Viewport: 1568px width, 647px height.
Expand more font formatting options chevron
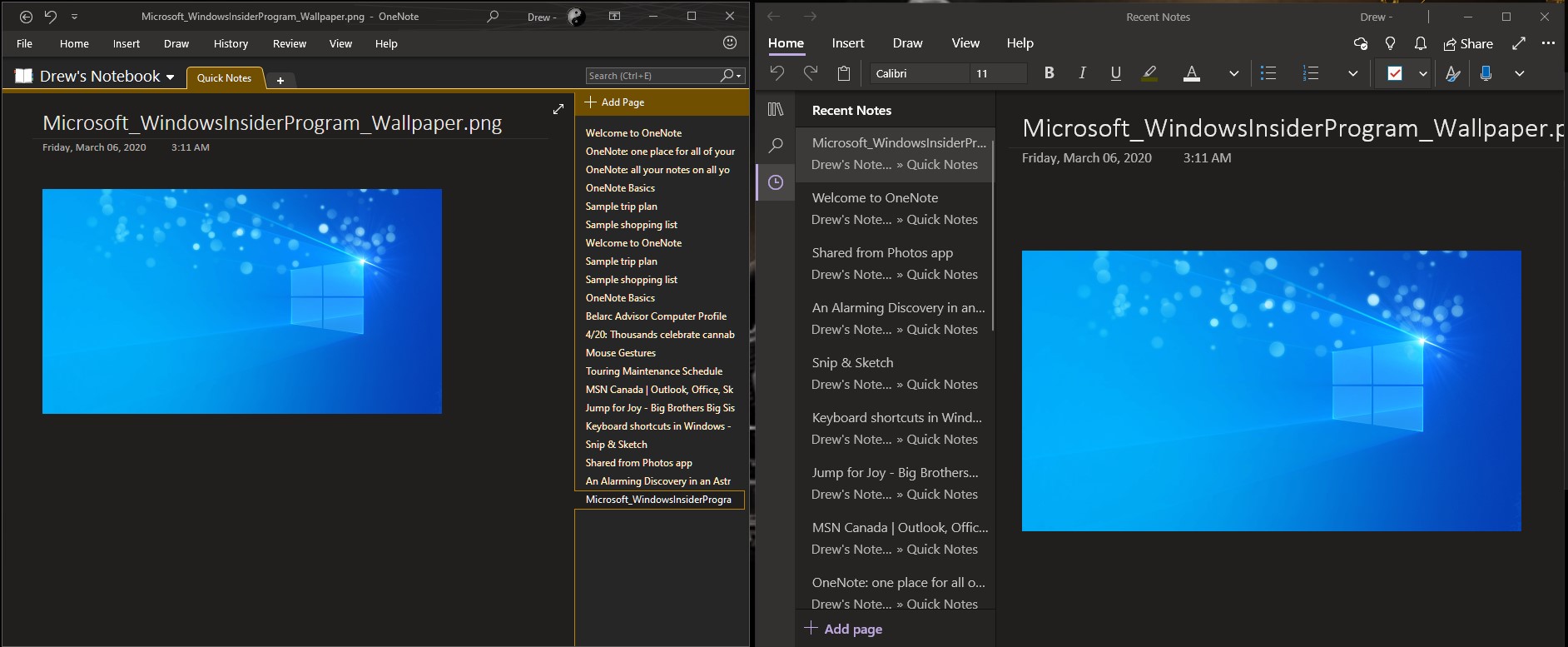click(x=1233, y=73)
